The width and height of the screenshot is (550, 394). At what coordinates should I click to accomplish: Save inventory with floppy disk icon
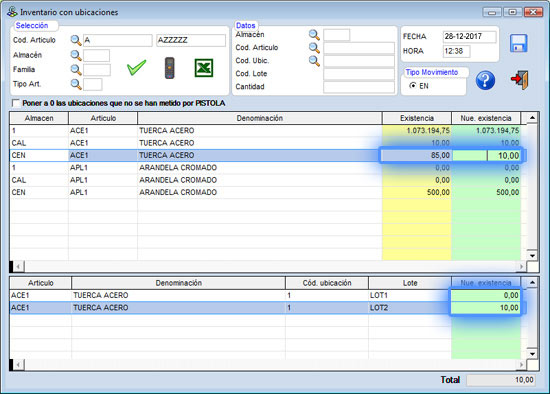518,43
